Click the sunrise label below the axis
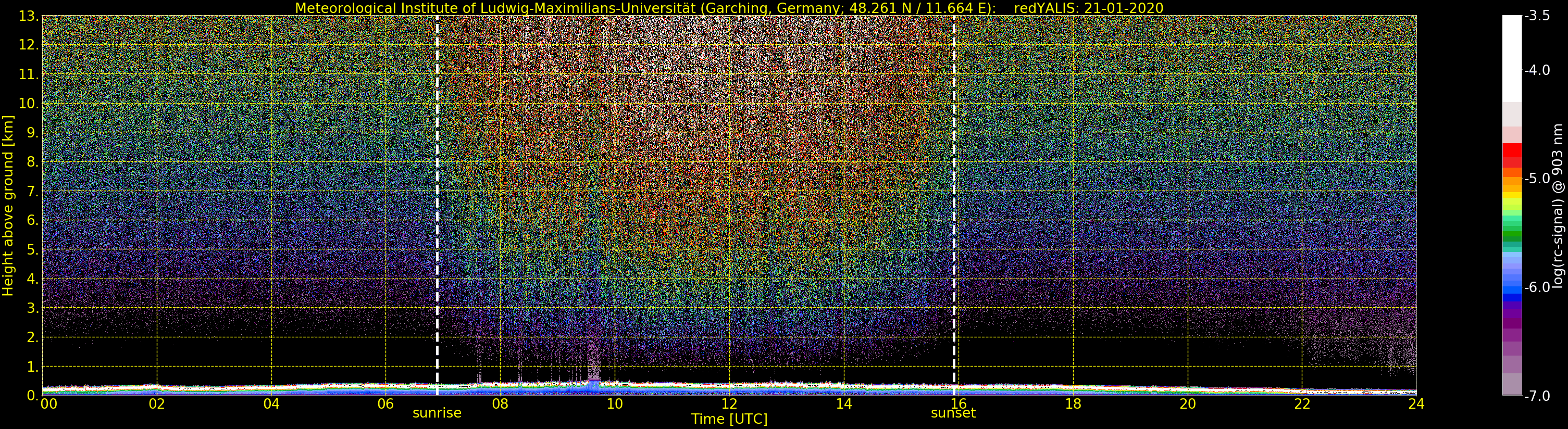The image size is (1568, 429). pos(437,413)
